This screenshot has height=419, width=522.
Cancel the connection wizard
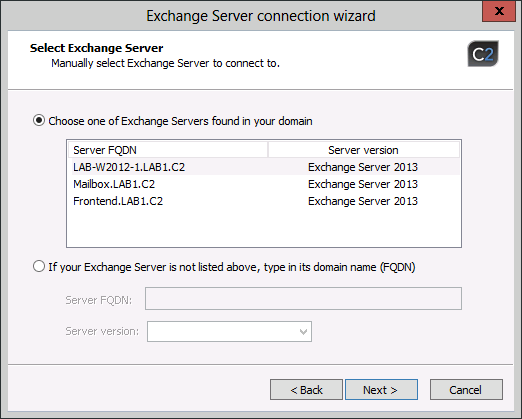466,389
